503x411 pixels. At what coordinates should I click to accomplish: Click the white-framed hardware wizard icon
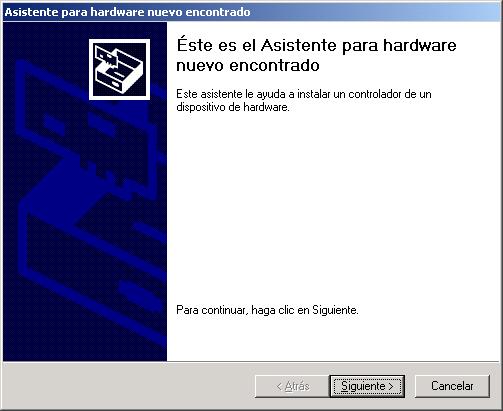119,69
